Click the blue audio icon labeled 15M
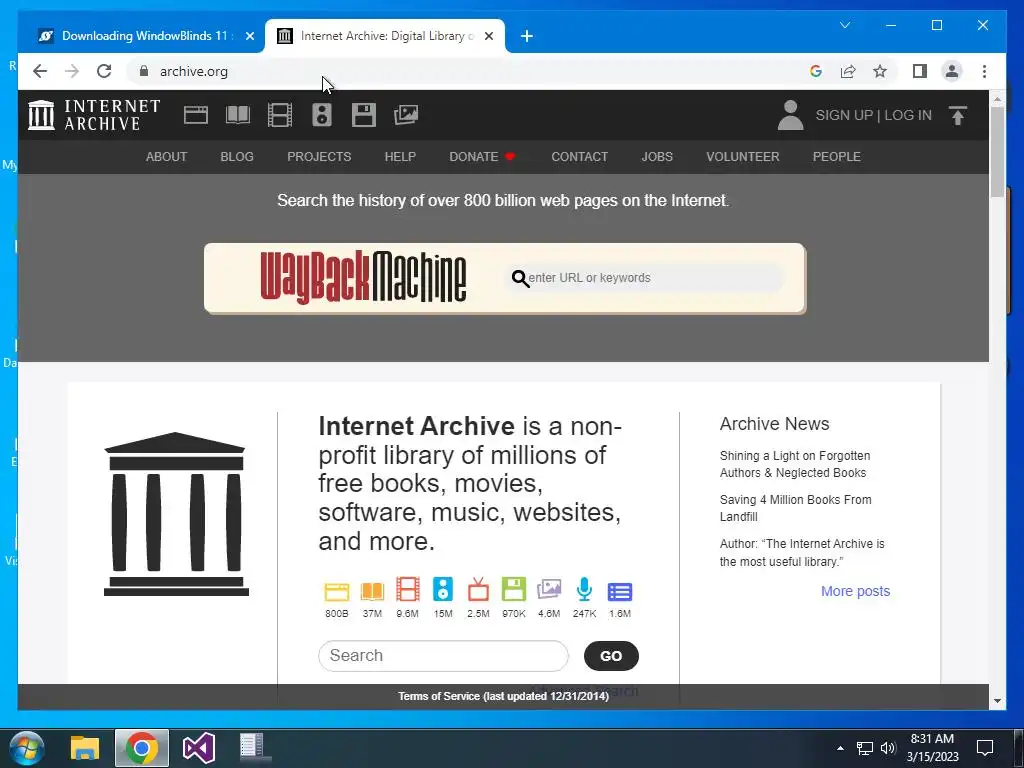Viewport: 1024px width, 768px height. (443, 590)
